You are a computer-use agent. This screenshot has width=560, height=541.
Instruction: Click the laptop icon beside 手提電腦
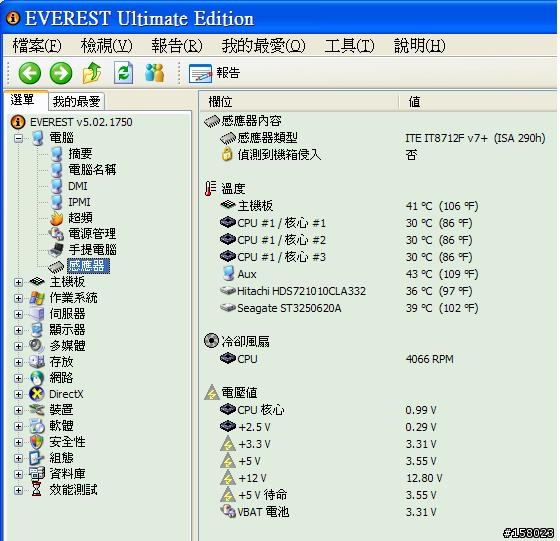tap(56, 250)
